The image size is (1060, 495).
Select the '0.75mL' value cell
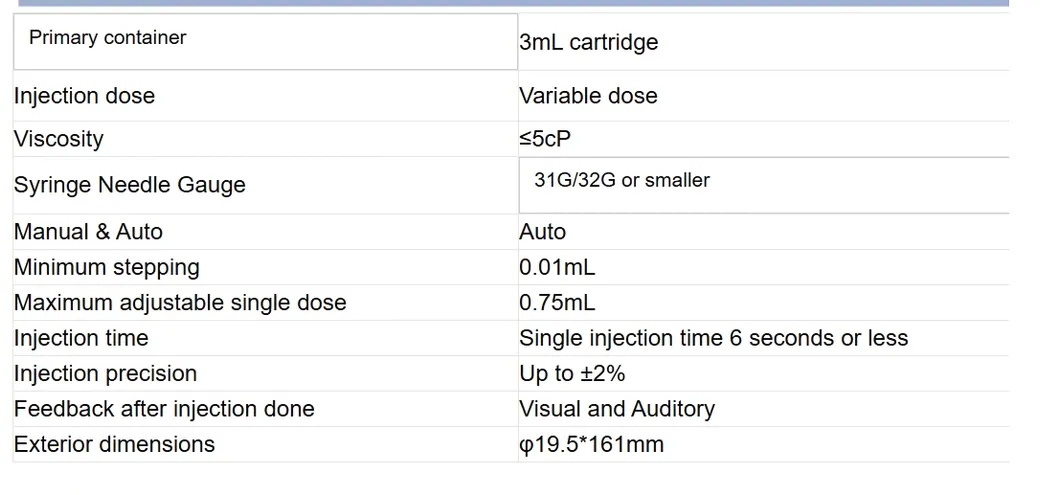click(557, 303)
